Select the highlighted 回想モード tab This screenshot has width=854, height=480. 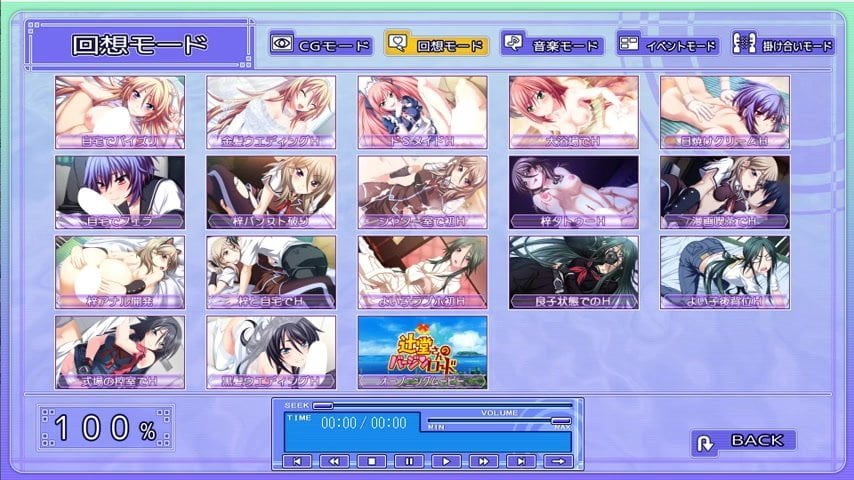tap(437, 45)
